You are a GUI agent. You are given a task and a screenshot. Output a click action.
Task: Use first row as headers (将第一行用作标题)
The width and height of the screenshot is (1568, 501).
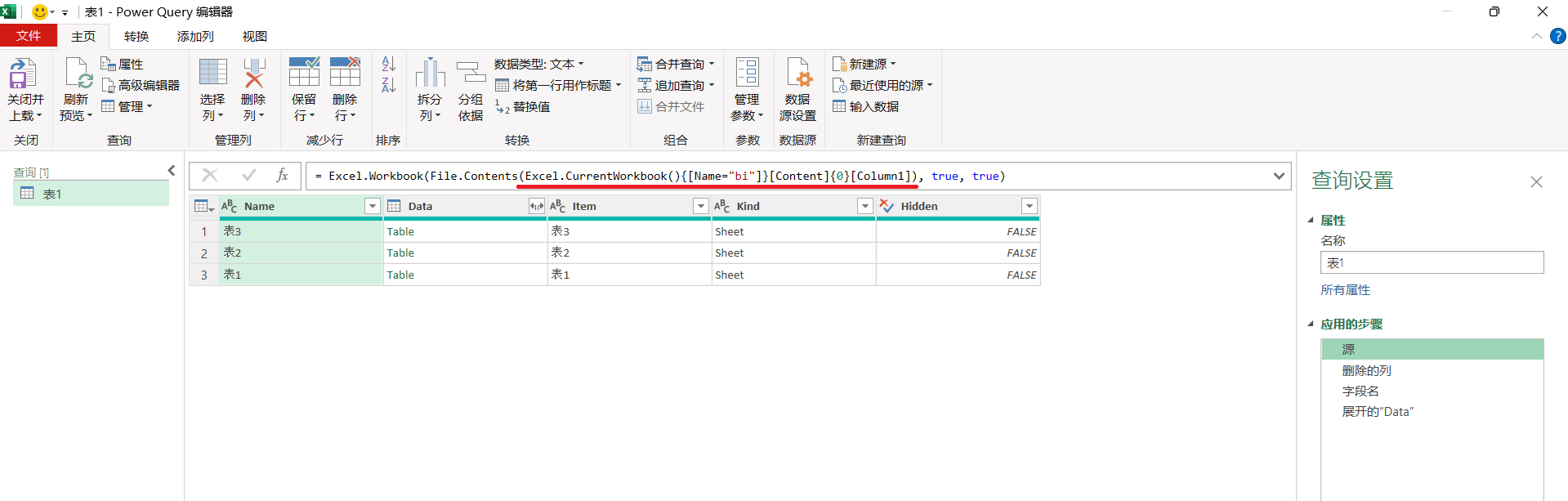pyautogui.click(x=558, y=85)
